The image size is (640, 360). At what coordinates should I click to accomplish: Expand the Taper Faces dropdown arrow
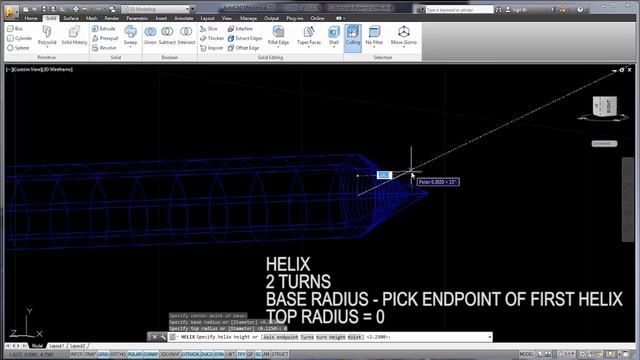click(x=309, y=47)
